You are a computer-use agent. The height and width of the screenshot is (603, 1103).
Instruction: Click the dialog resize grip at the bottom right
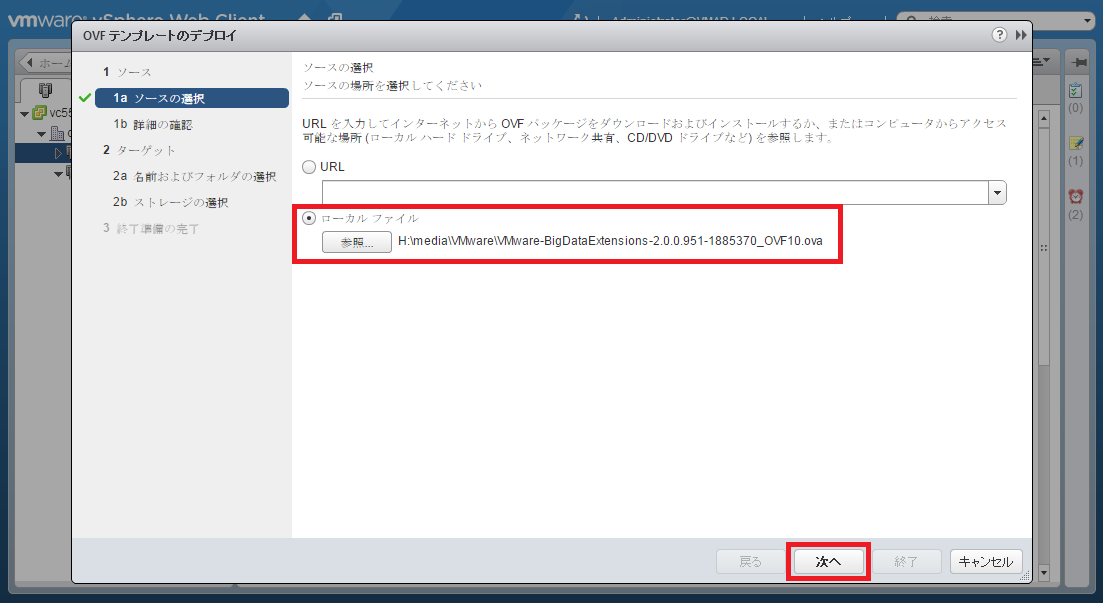pyautogui.click(x=1025, y=576)
